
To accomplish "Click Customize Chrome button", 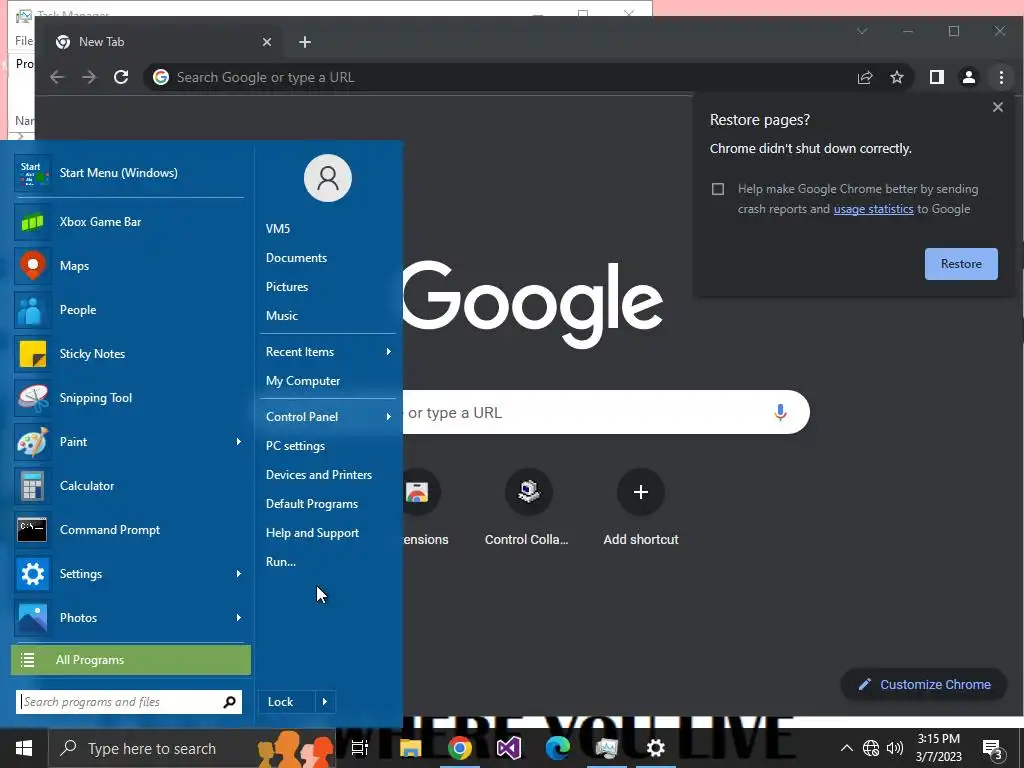I will pyautogui.click(x=923, y=684).
